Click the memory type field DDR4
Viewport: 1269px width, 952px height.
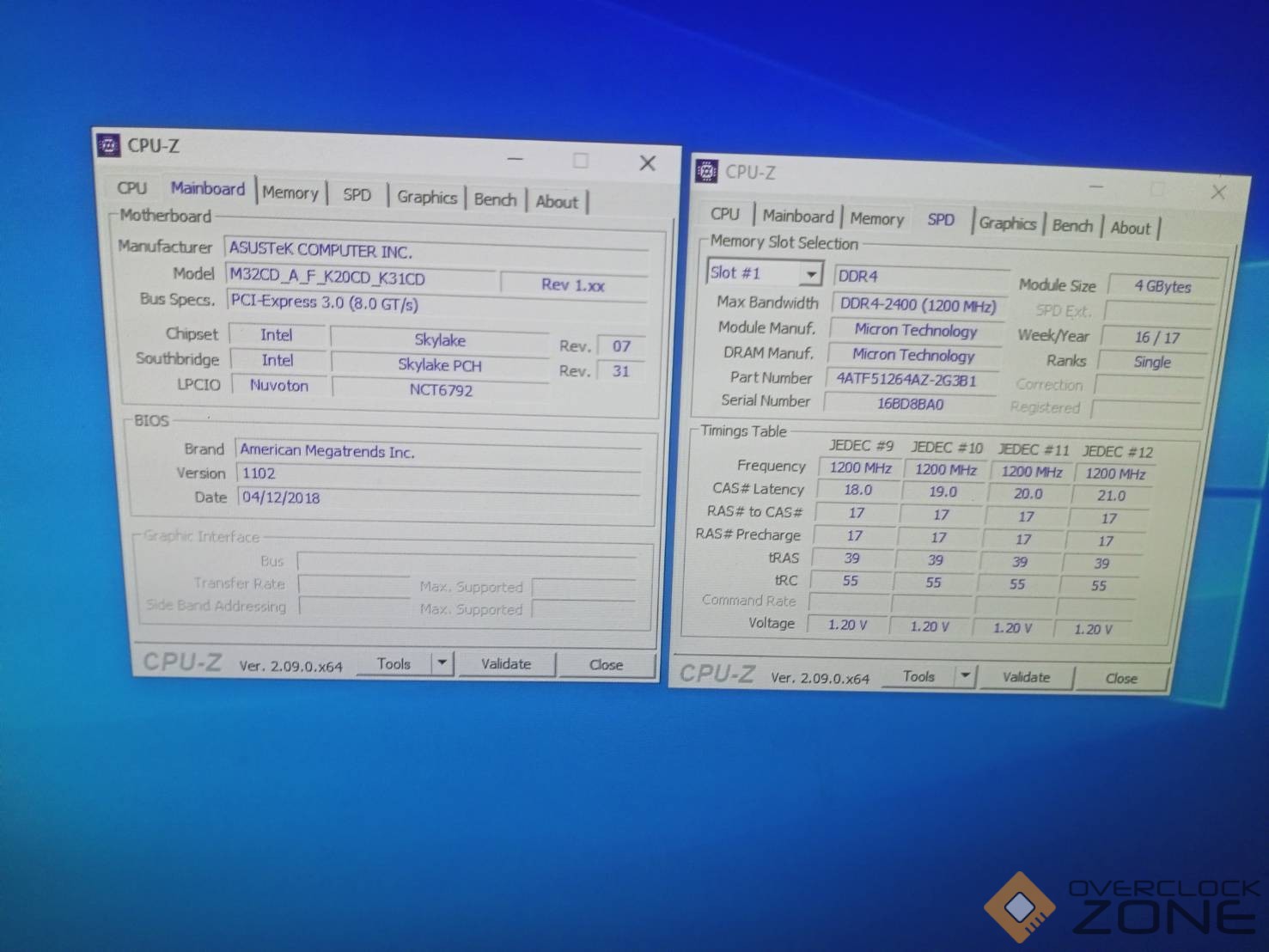tap(920, 278)
